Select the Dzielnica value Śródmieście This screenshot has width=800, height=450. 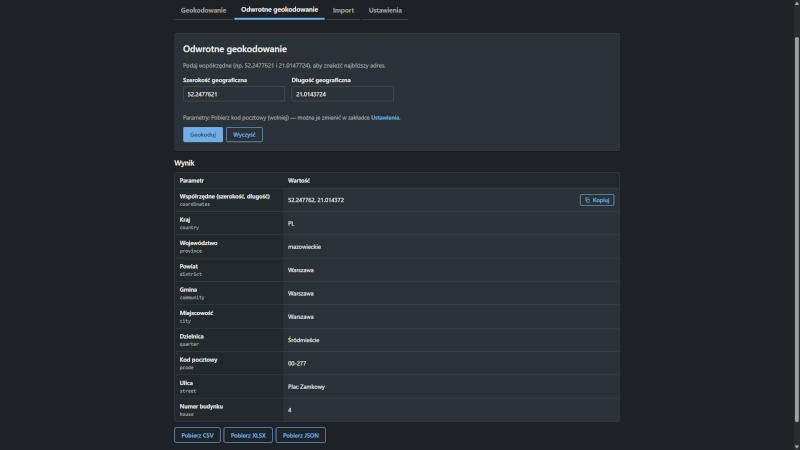[304, 340]
